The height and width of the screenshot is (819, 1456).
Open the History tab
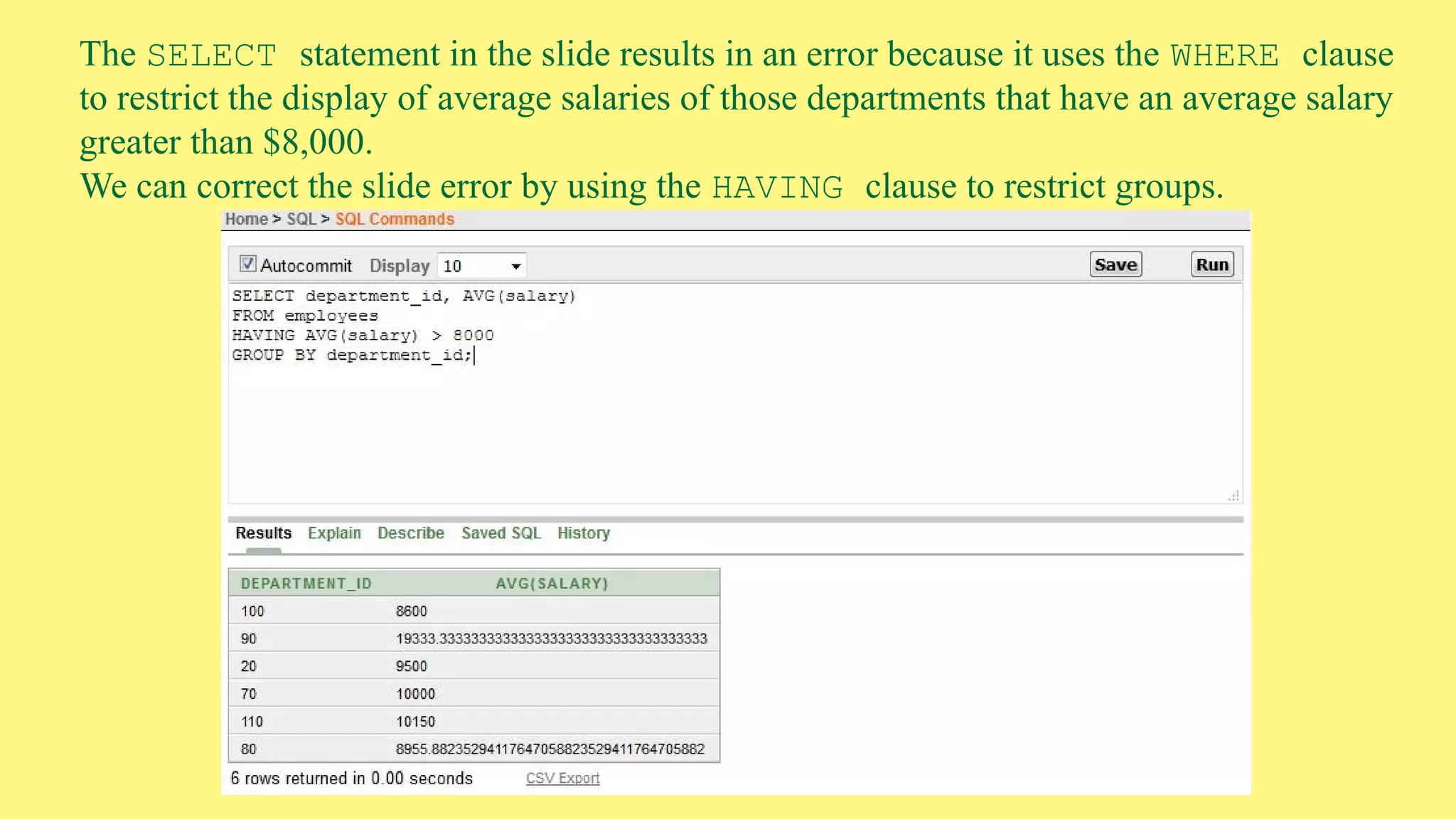coord(584,533)
